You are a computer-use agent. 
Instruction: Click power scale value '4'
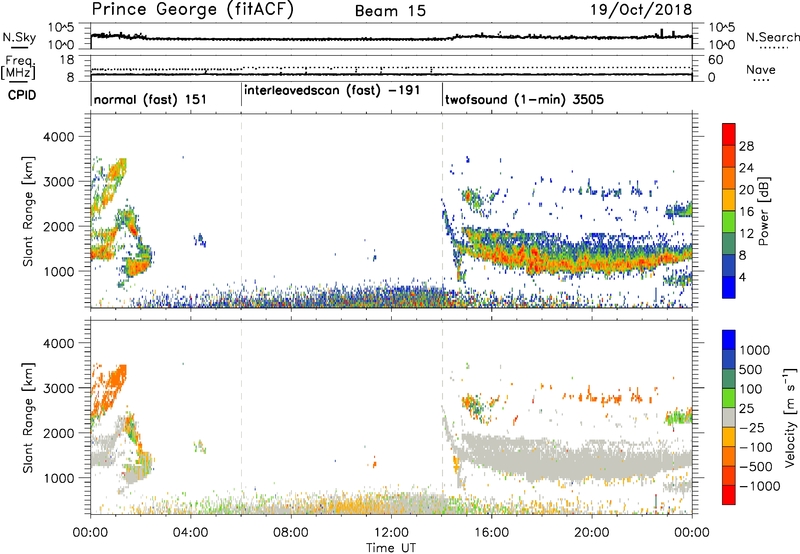[742, 278]
